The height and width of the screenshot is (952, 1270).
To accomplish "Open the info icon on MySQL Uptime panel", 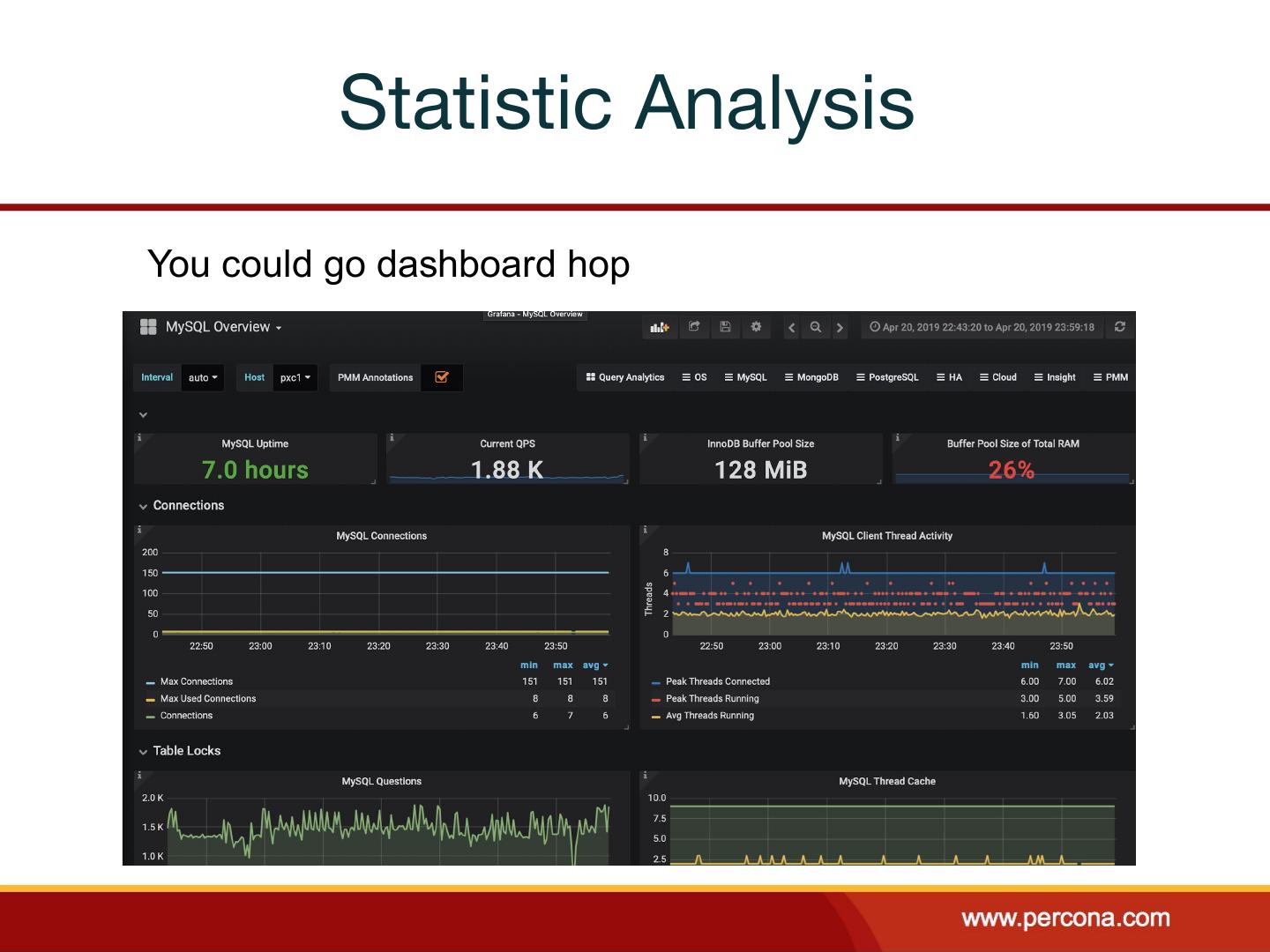I will pyautogui.click(x=138, y=437).
